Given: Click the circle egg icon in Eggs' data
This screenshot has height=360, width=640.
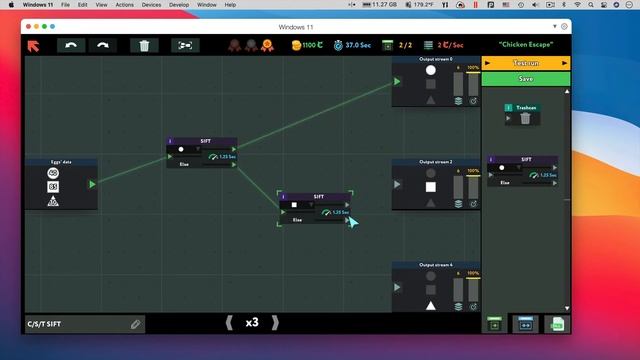Looking at the screenshot, I should click(x=53, y=173).
